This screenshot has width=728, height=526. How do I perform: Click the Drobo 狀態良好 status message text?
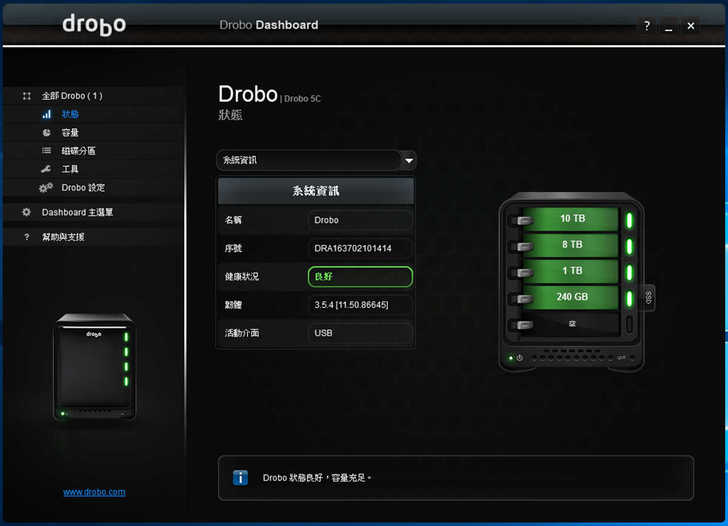click(317, 478)
